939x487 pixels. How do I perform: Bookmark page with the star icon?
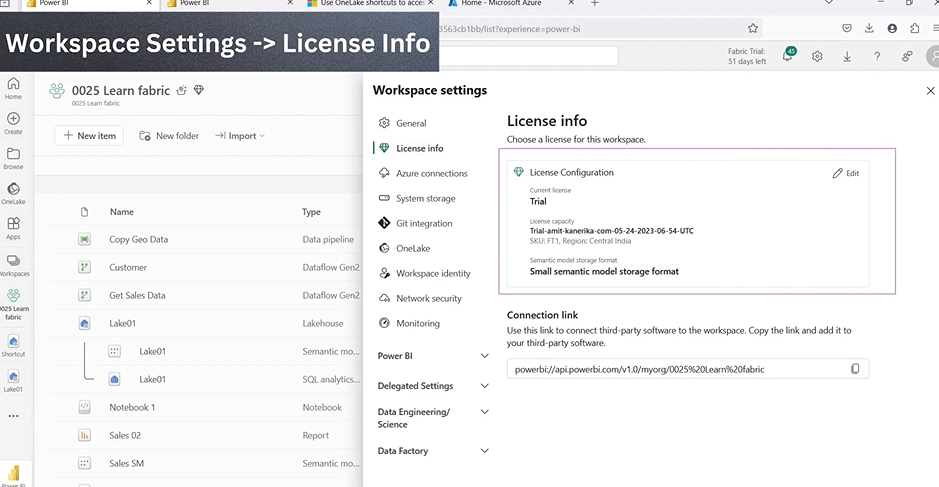753,28
